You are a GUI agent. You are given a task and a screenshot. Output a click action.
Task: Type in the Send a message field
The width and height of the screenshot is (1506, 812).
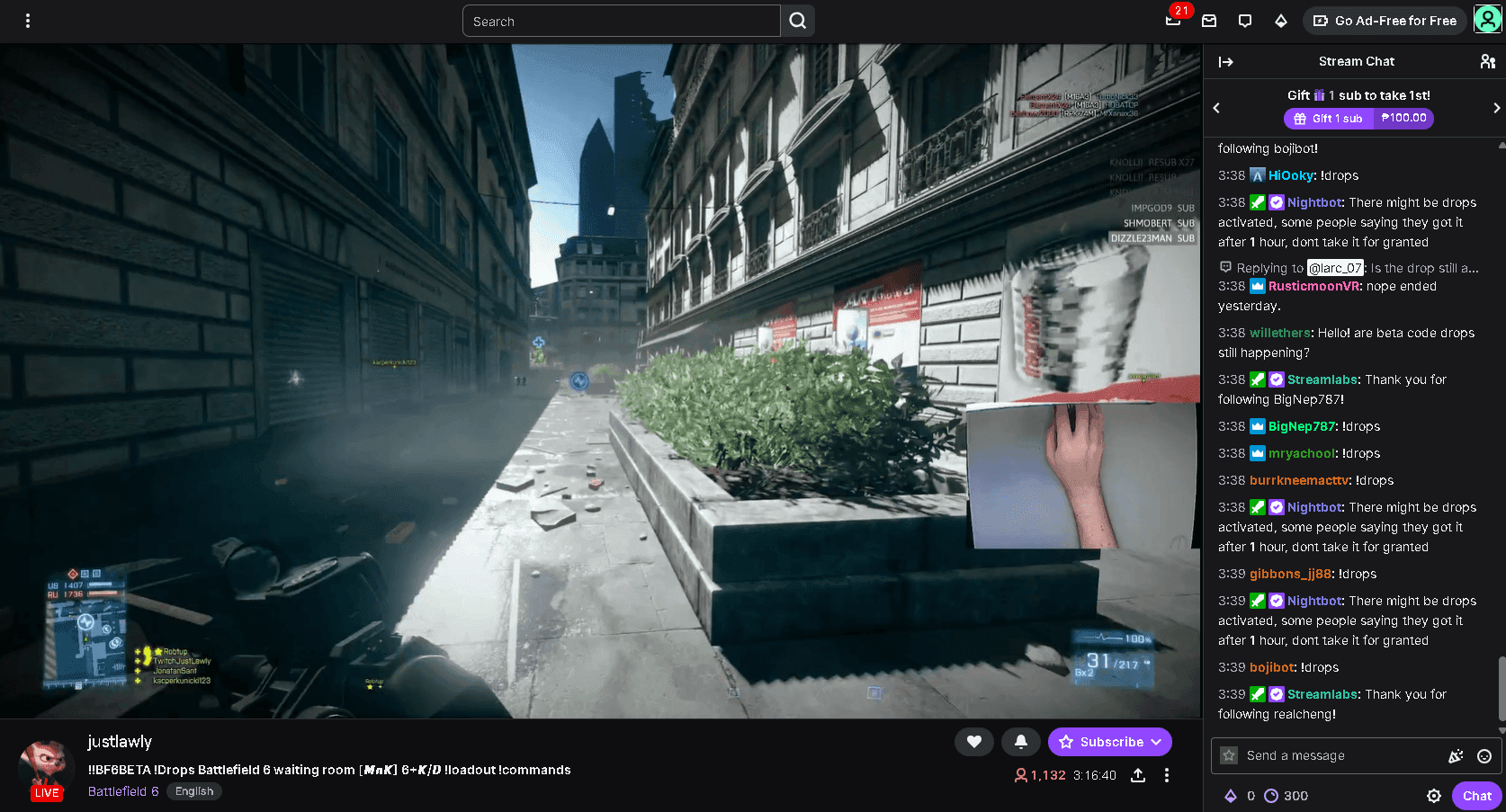[1340, 756]
